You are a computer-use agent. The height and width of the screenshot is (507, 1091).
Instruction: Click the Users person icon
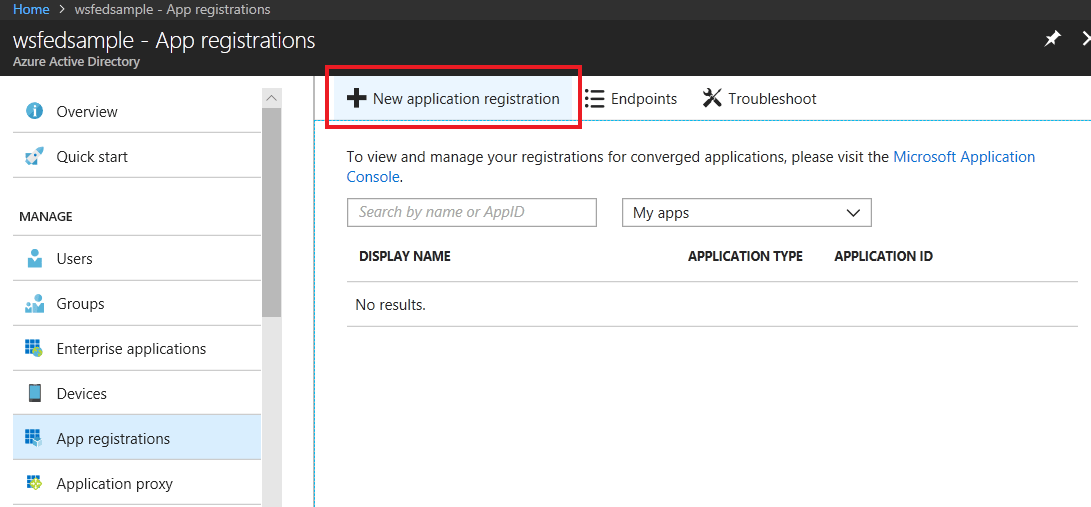(34, 259)
